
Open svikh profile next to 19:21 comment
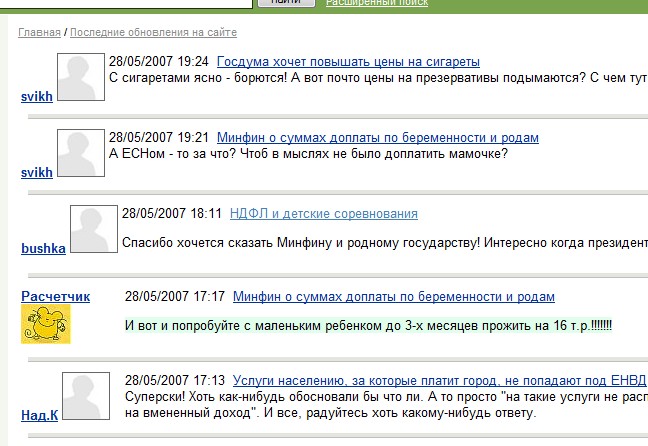37,172
